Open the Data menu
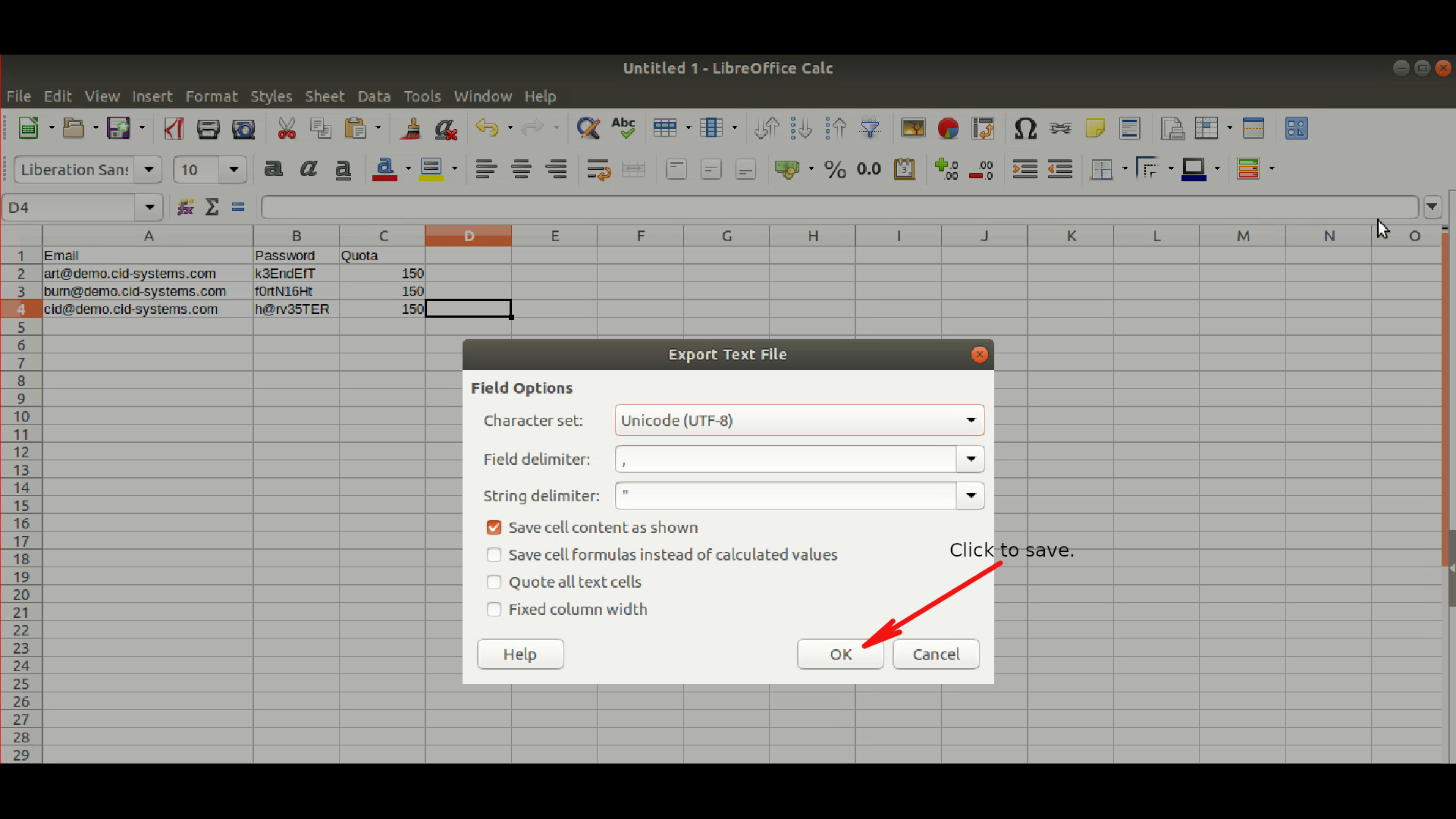 (x=374, y=96)
